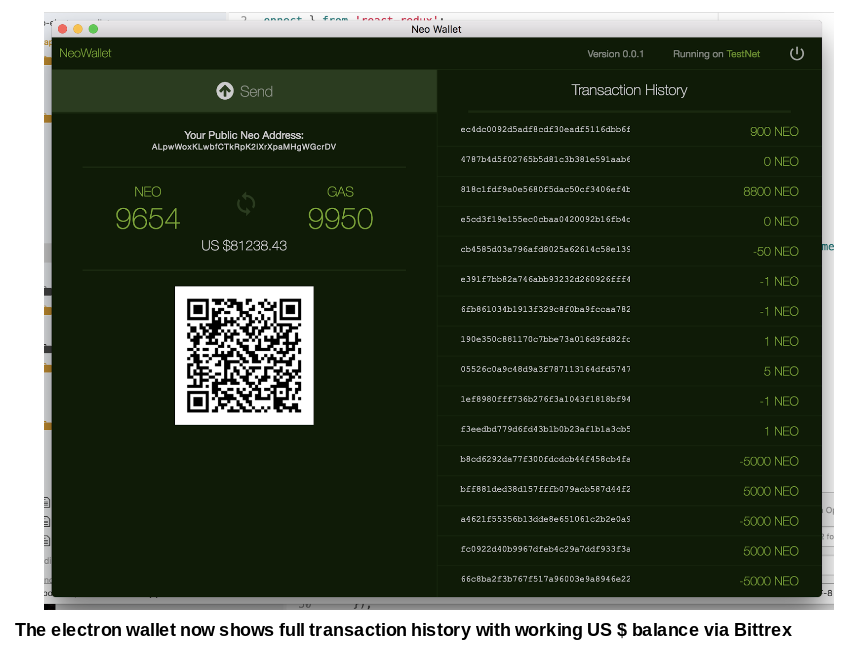Click the US $81238.43 balance
The image size is (855, 650).
tap(244, 246)
